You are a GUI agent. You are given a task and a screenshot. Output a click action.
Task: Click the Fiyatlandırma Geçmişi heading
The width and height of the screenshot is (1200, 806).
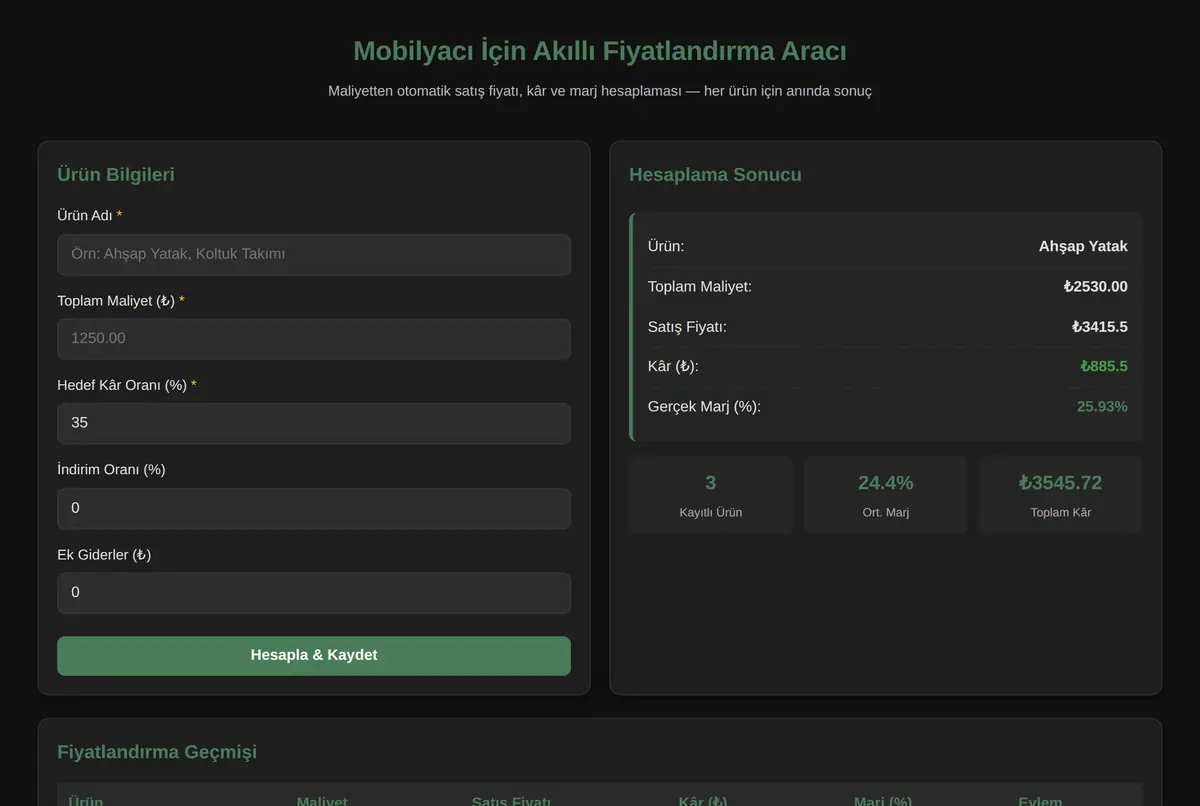point(157,752)
